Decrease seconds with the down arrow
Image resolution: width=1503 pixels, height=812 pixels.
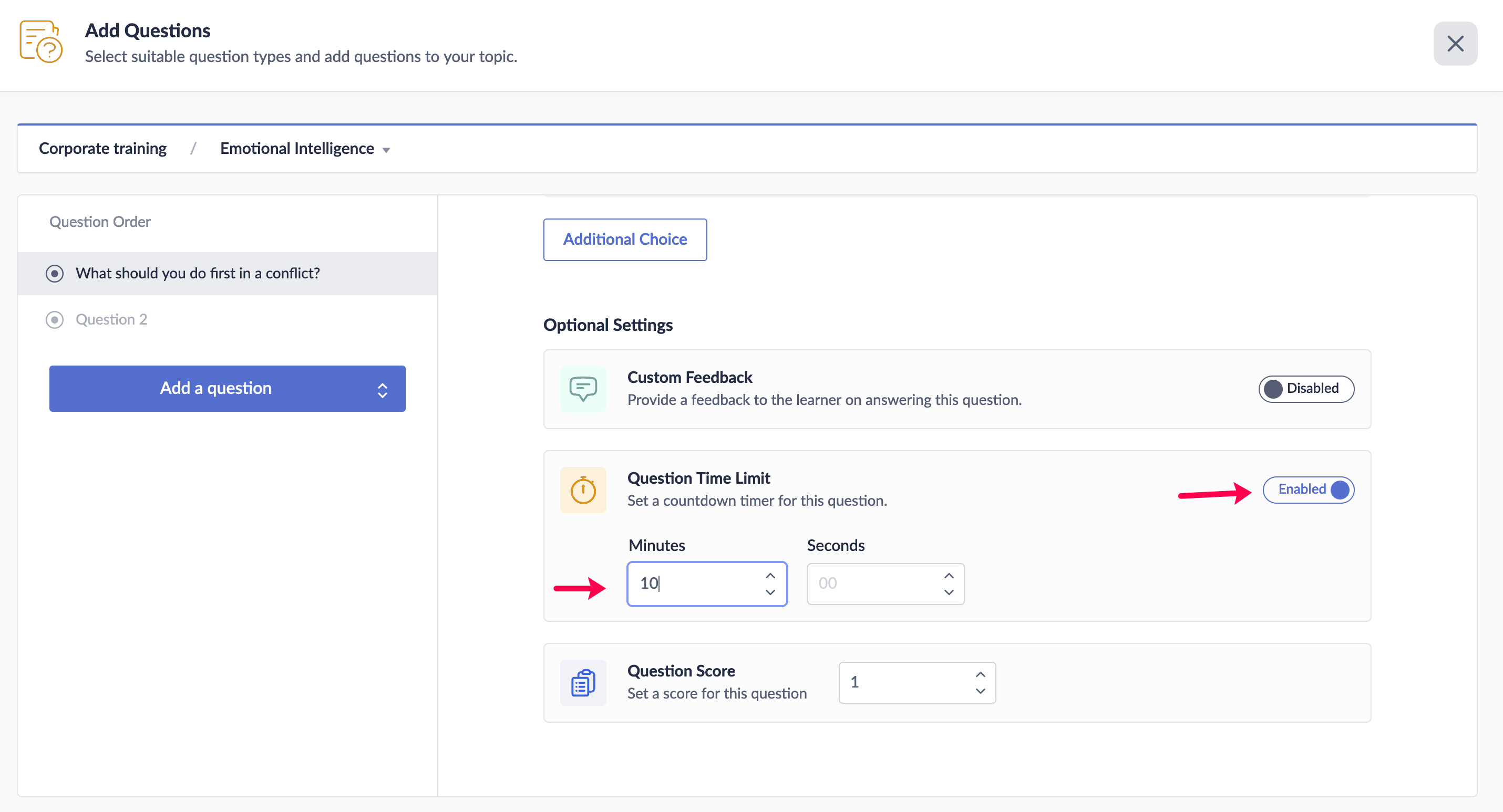pyautogui.click(x=949, y=592)
